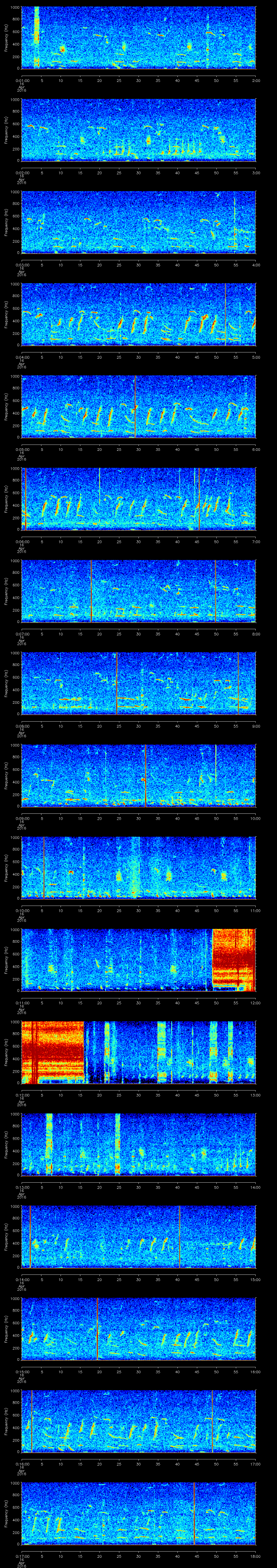
Task: Open the spectrogram panel starting at 0:03:00
Action: (x=139, y=222)
